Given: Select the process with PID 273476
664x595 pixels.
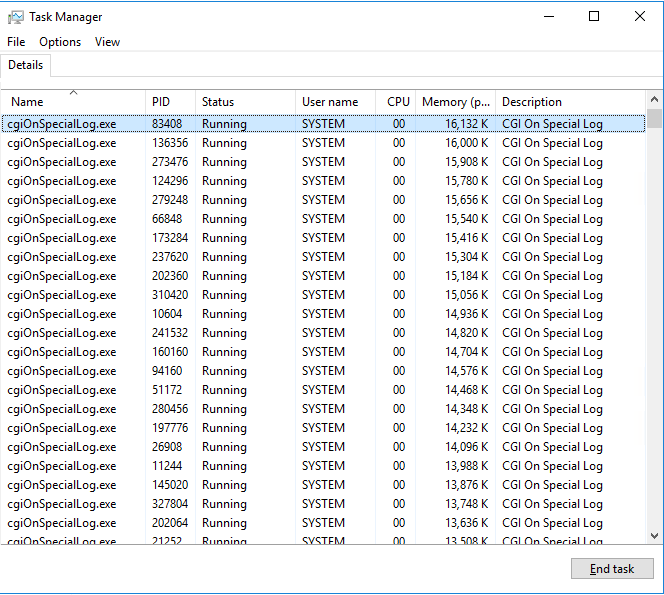Looking at the screenshot, I should point(323,162).
